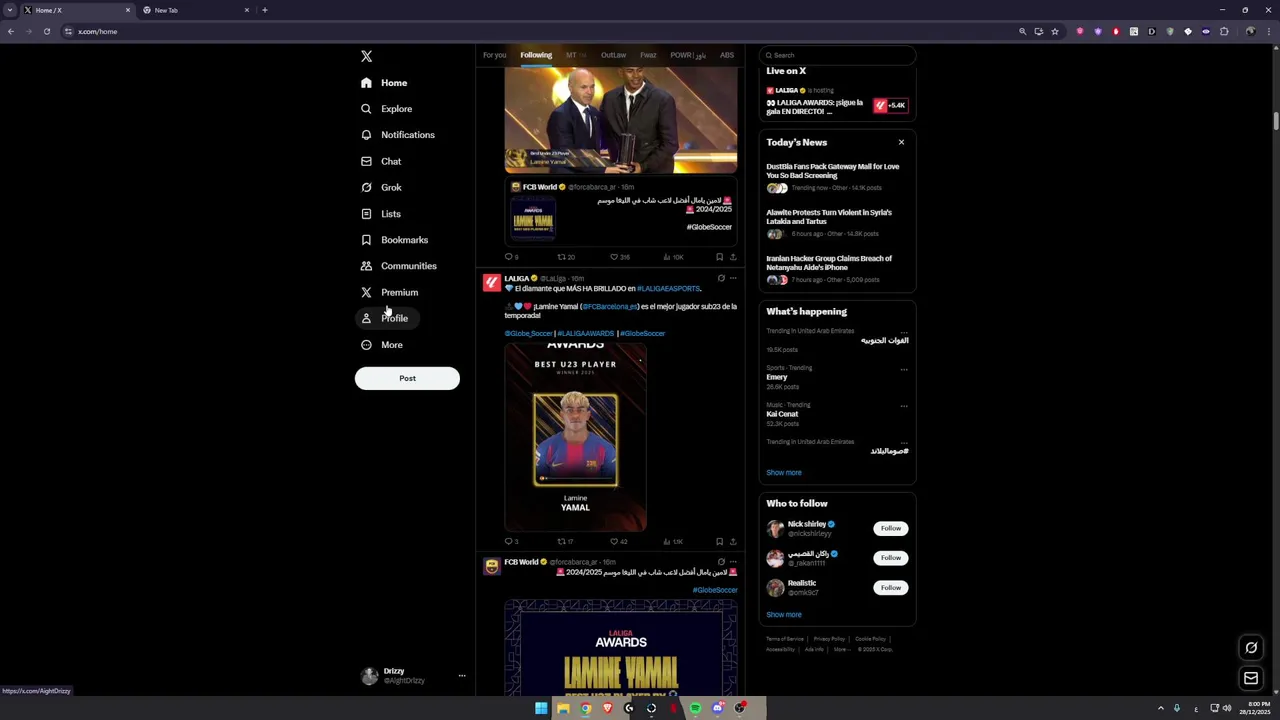Like the top post with 316 likes
Image resolution: width=1280 pixels, height=720 pixels.
[619, 257]
